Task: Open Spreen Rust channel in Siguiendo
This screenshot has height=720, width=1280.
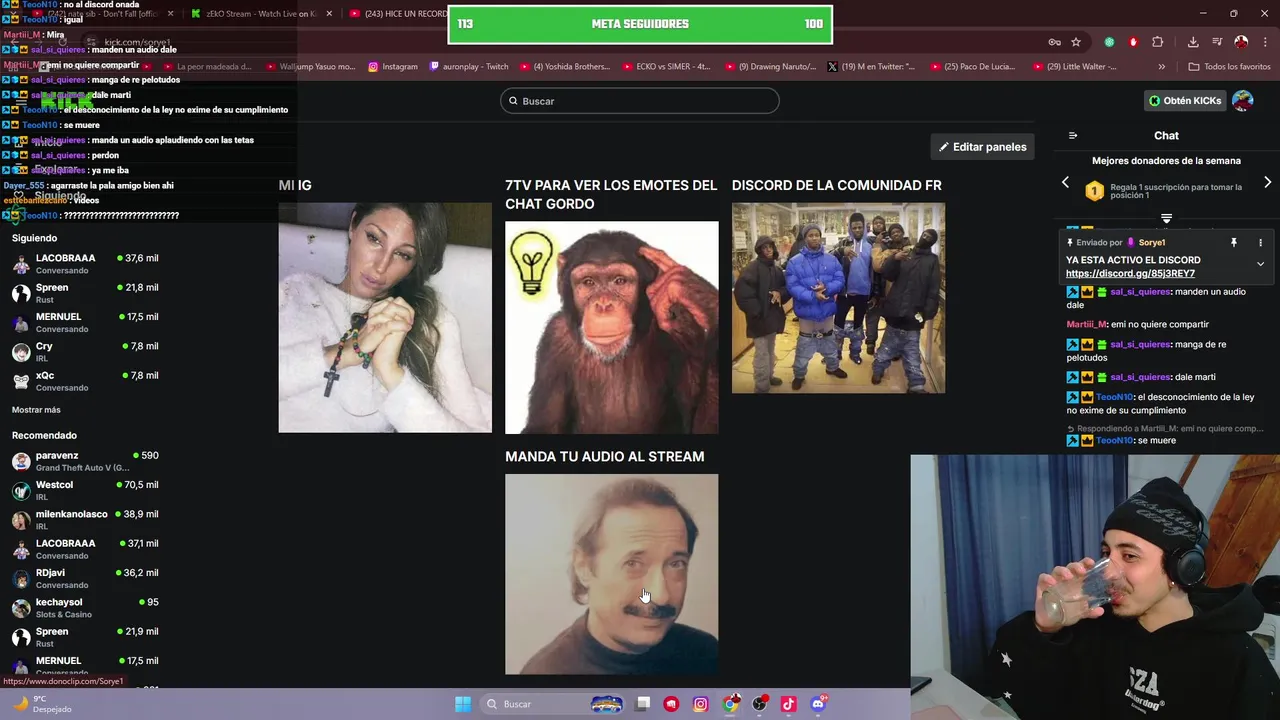Action: 85,293
